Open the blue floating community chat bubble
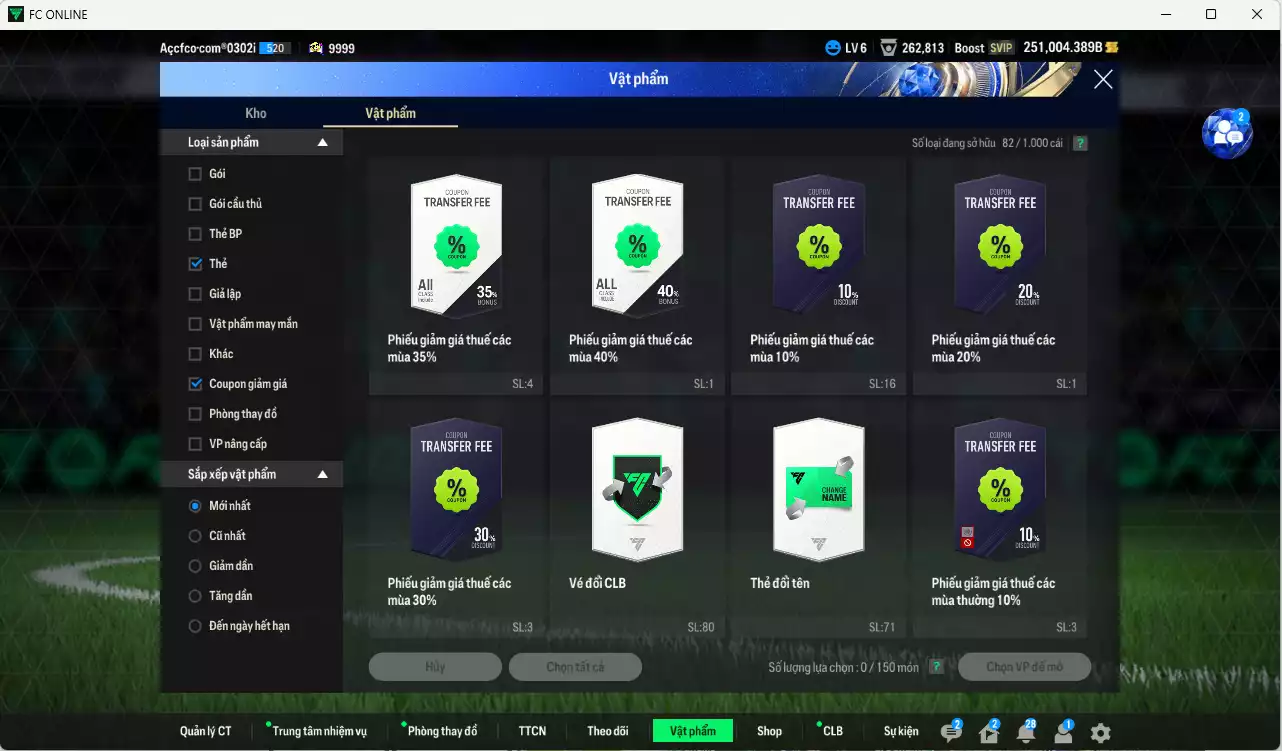This screenshot has width=1282, height=751. pos(1226,134)
